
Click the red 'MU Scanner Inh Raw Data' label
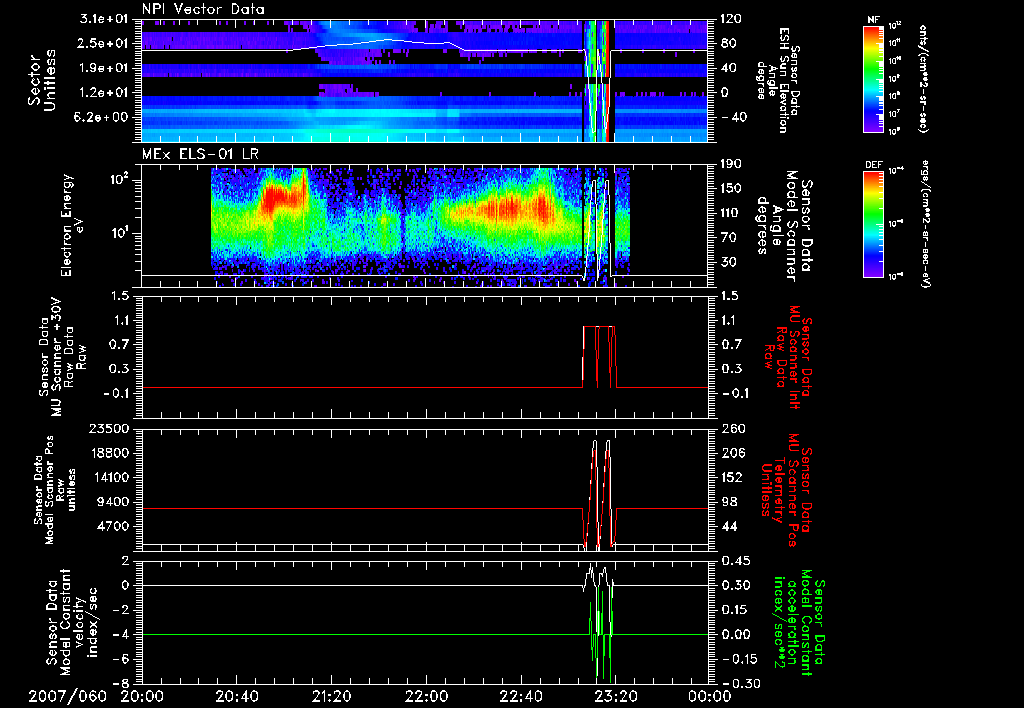pyautogui.click(x=787, y=357)
